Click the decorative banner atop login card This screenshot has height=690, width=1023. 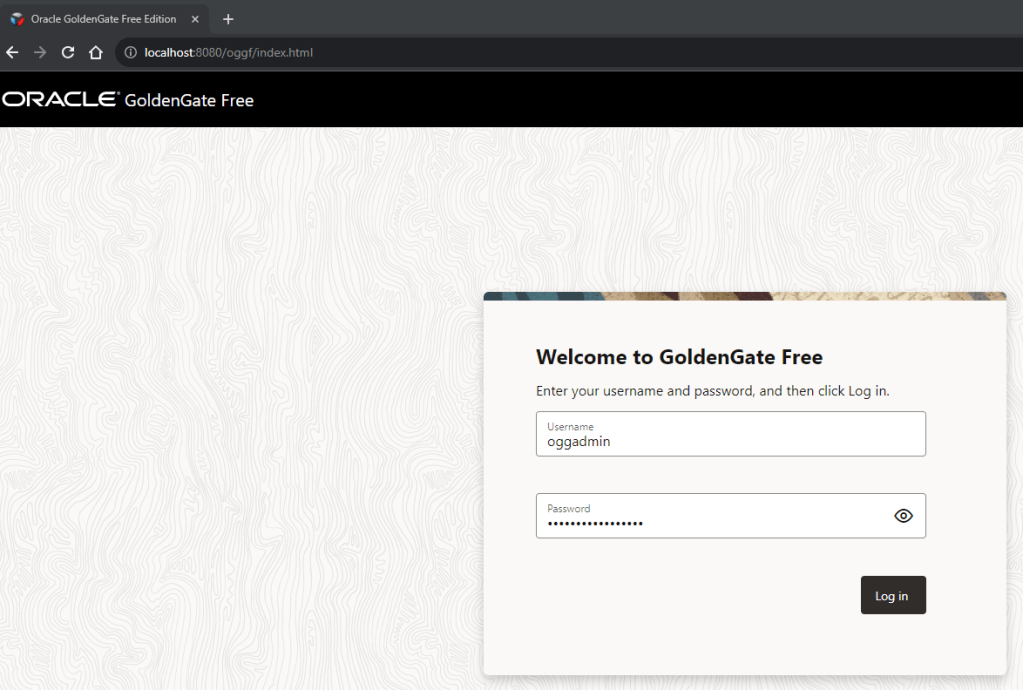[x=744, y=296]
